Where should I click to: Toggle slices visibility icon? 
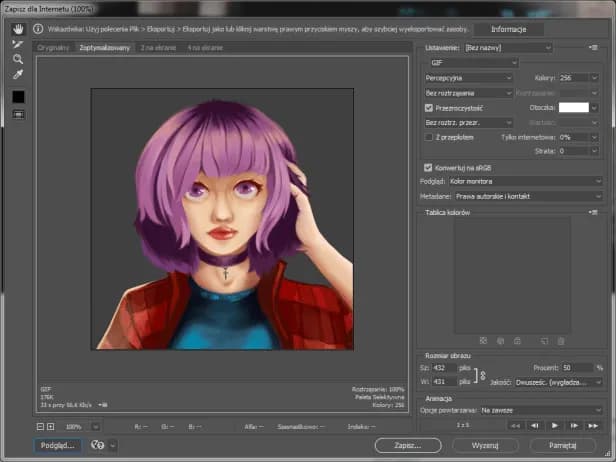click(18, 114)
